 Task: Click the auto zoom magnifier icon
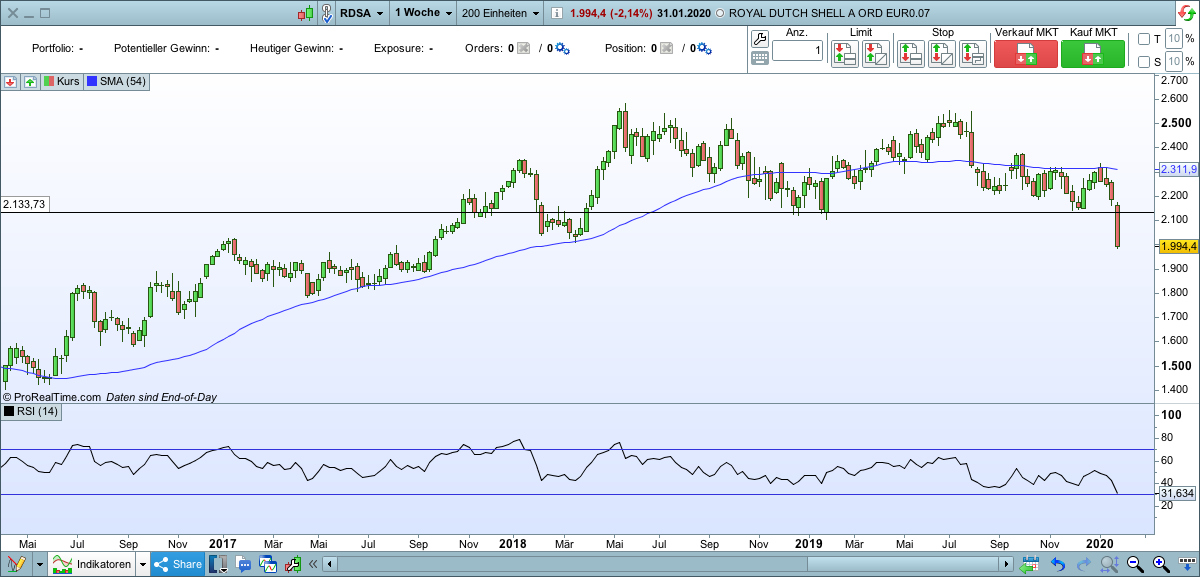coord(1110,565)
